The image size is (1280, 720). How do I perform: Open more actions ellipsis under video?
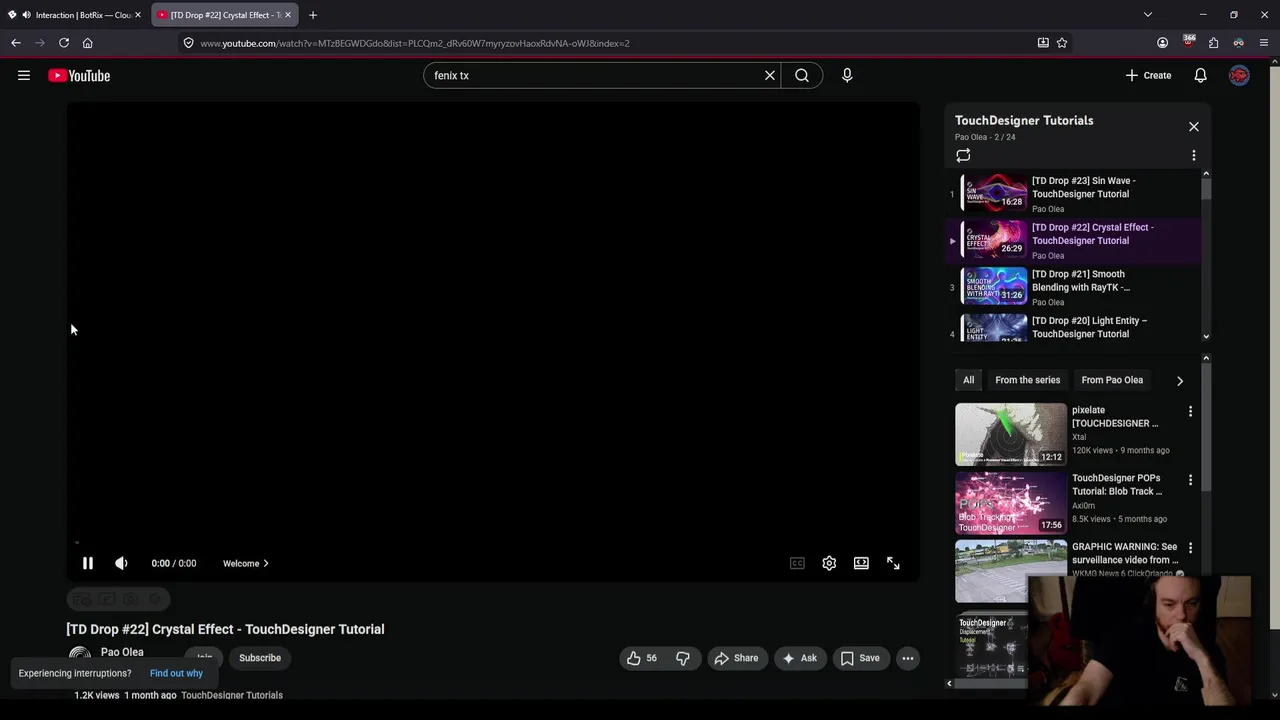pyautogui.click(x=908, y=658)
